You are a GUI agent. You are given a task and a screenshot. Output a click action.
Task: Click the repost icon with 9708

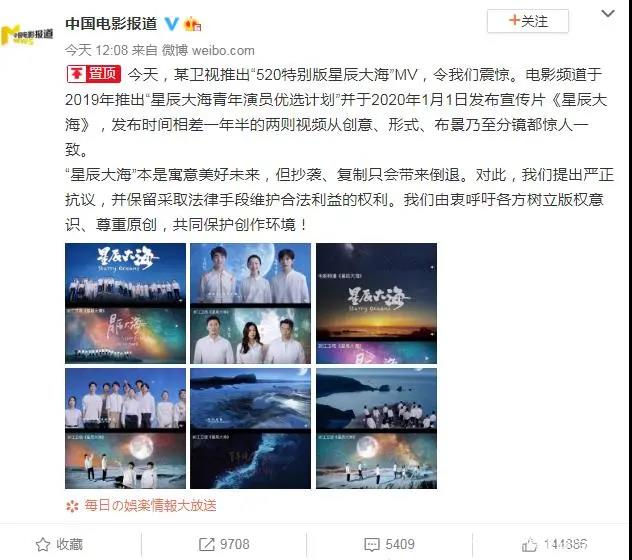tap(207, 544)
